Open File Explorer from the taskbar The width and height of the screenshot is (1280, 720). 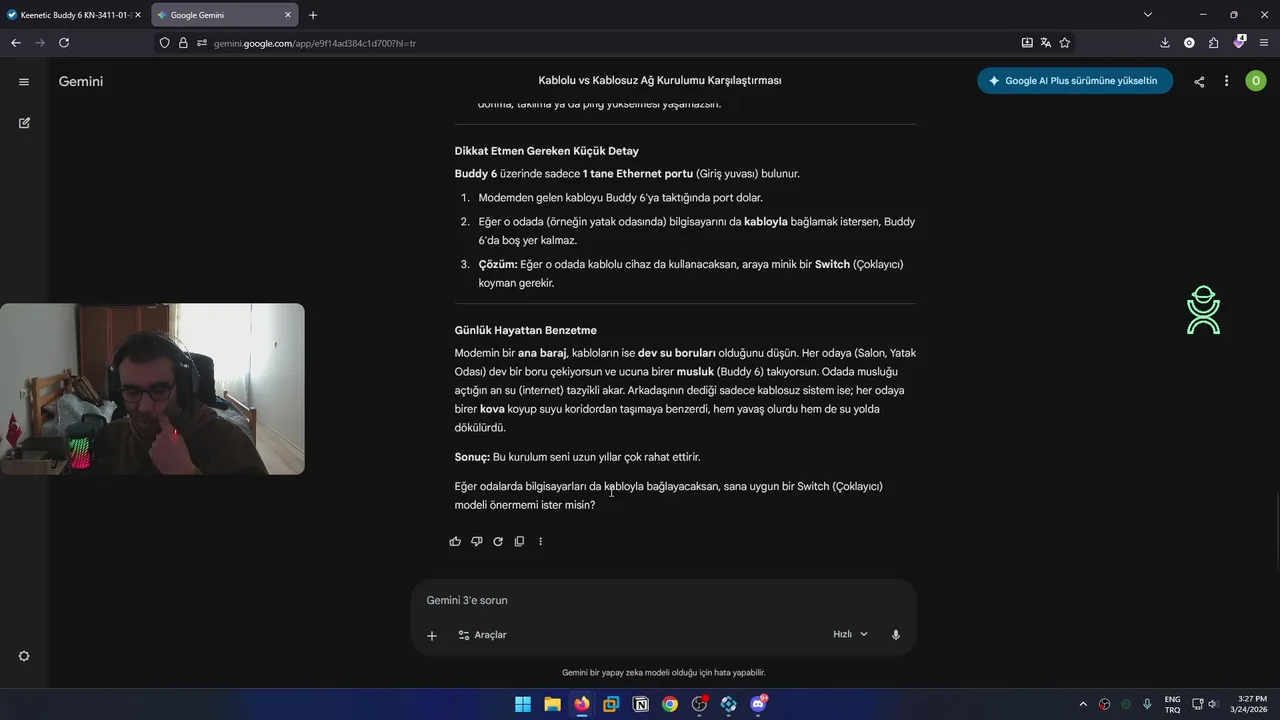(552, 704)
